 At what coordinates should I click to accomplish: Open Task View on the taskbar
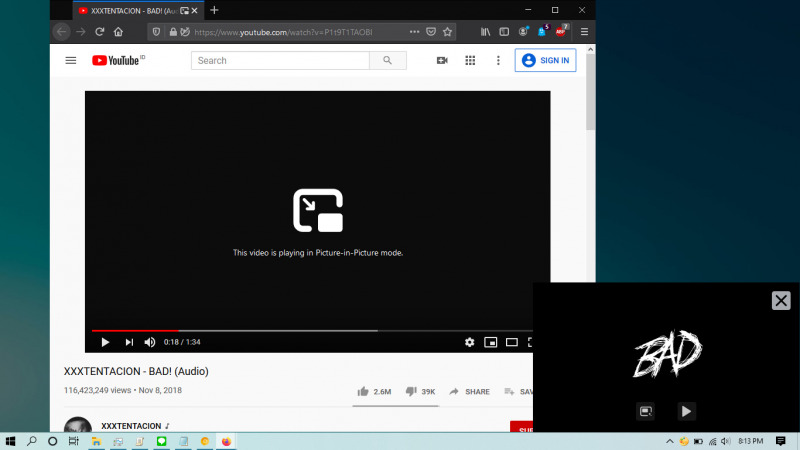pyautogui.click(x=73, y=441)
